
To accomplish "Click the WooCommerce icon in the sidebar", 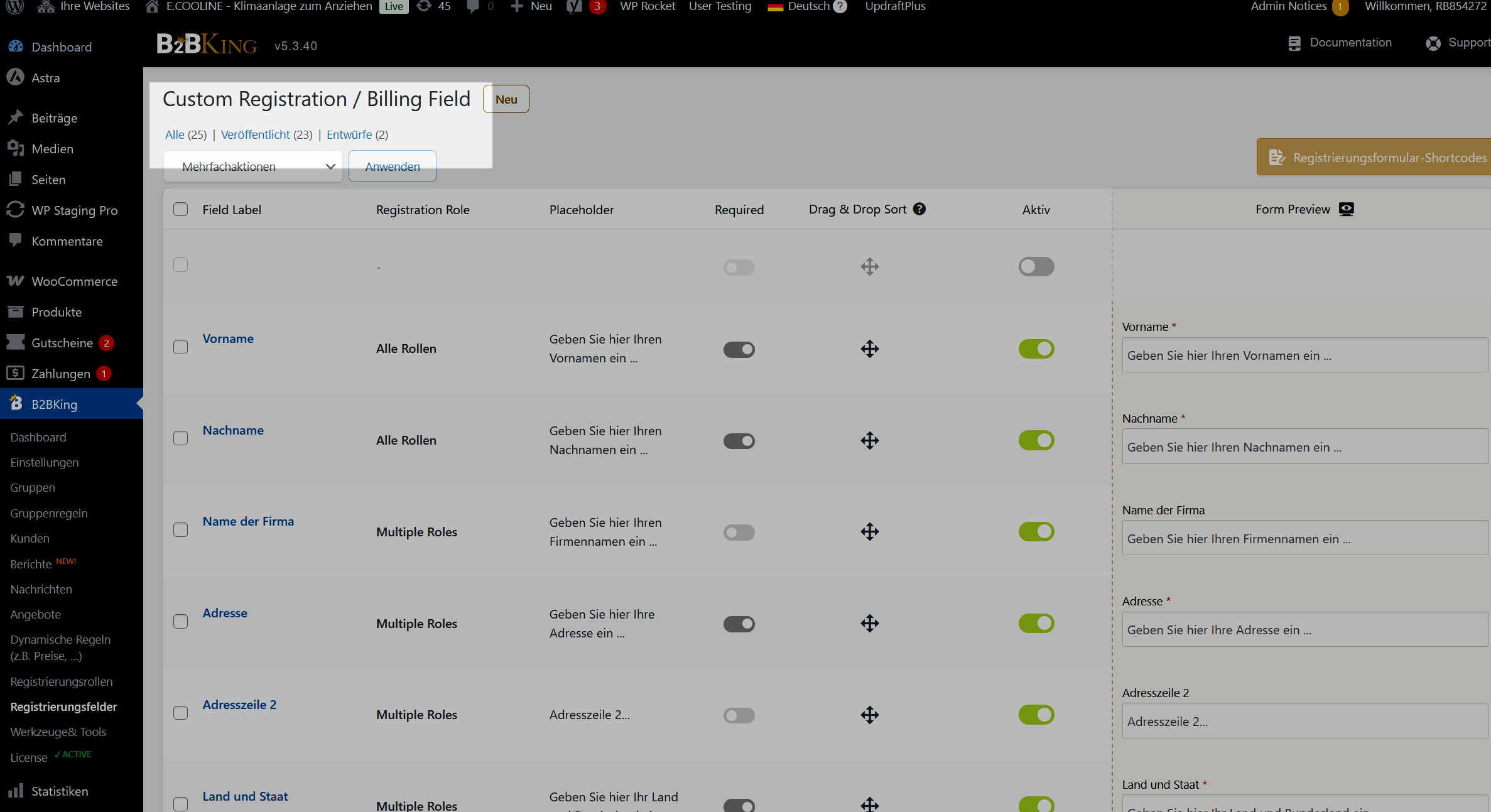I will coord(16,281).
